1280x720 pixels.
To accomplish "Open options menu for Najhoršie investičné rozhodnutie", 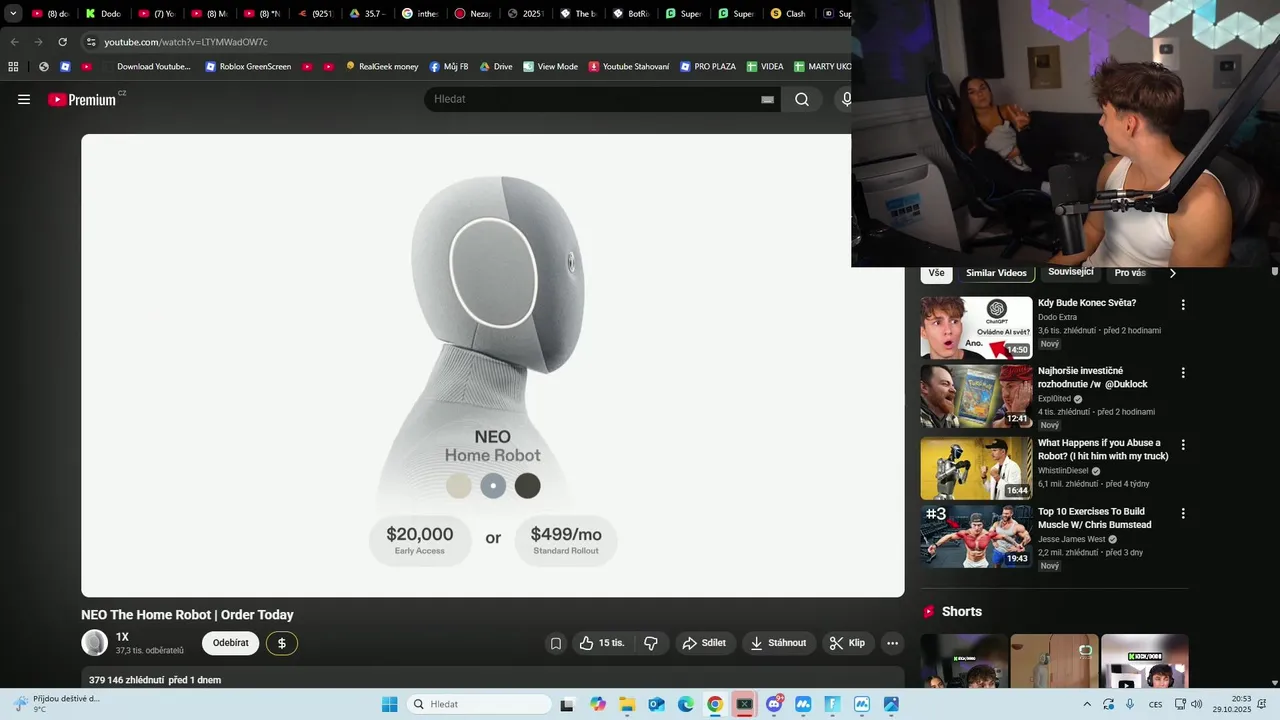I will (1183, 373).
